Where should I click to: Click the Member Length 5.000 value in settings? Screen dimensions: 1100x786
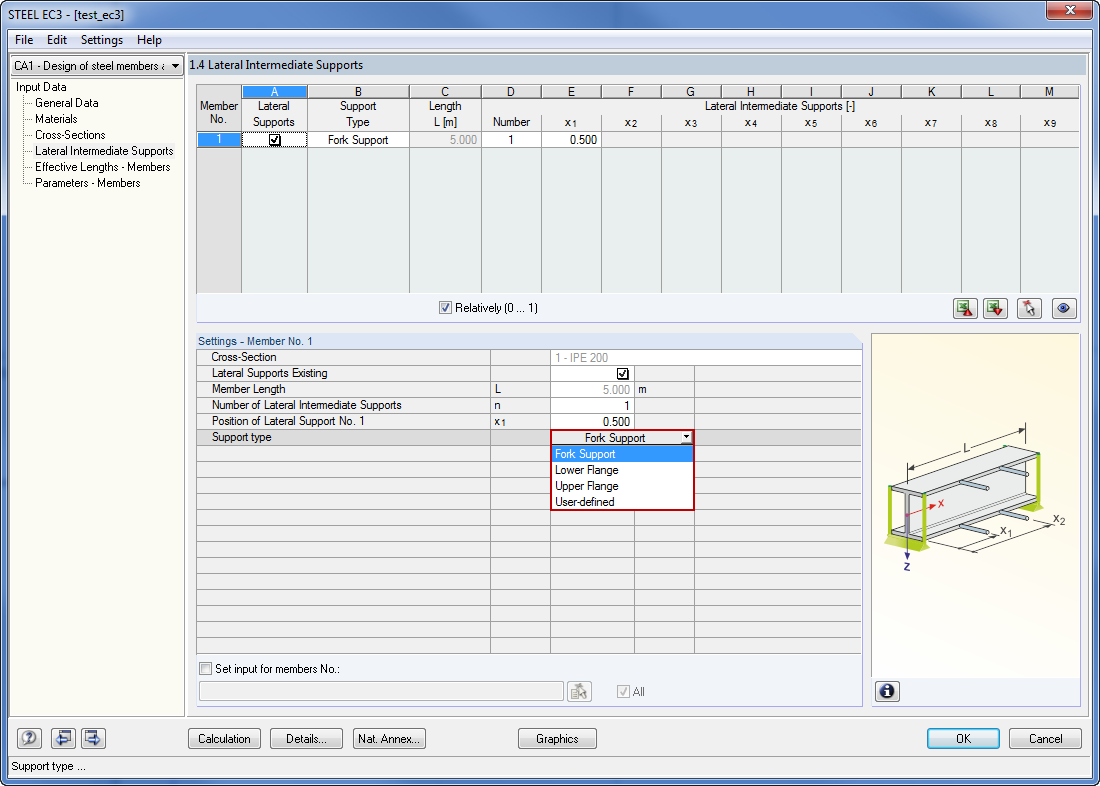[592, 389]
